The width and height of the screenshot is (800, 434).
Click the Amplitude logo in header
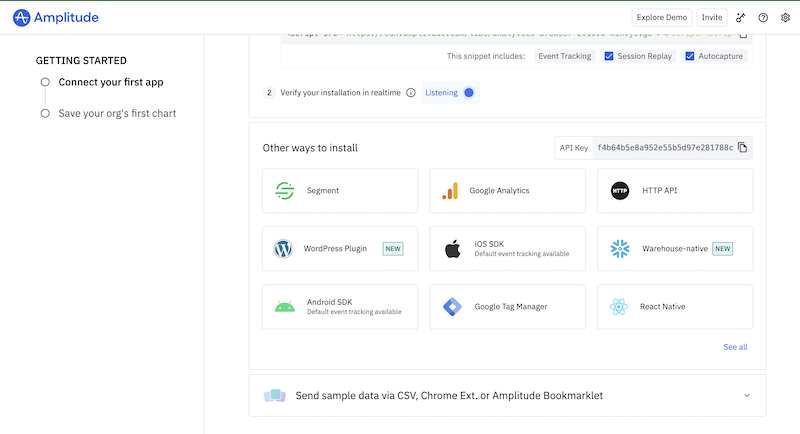click(56, 17)
